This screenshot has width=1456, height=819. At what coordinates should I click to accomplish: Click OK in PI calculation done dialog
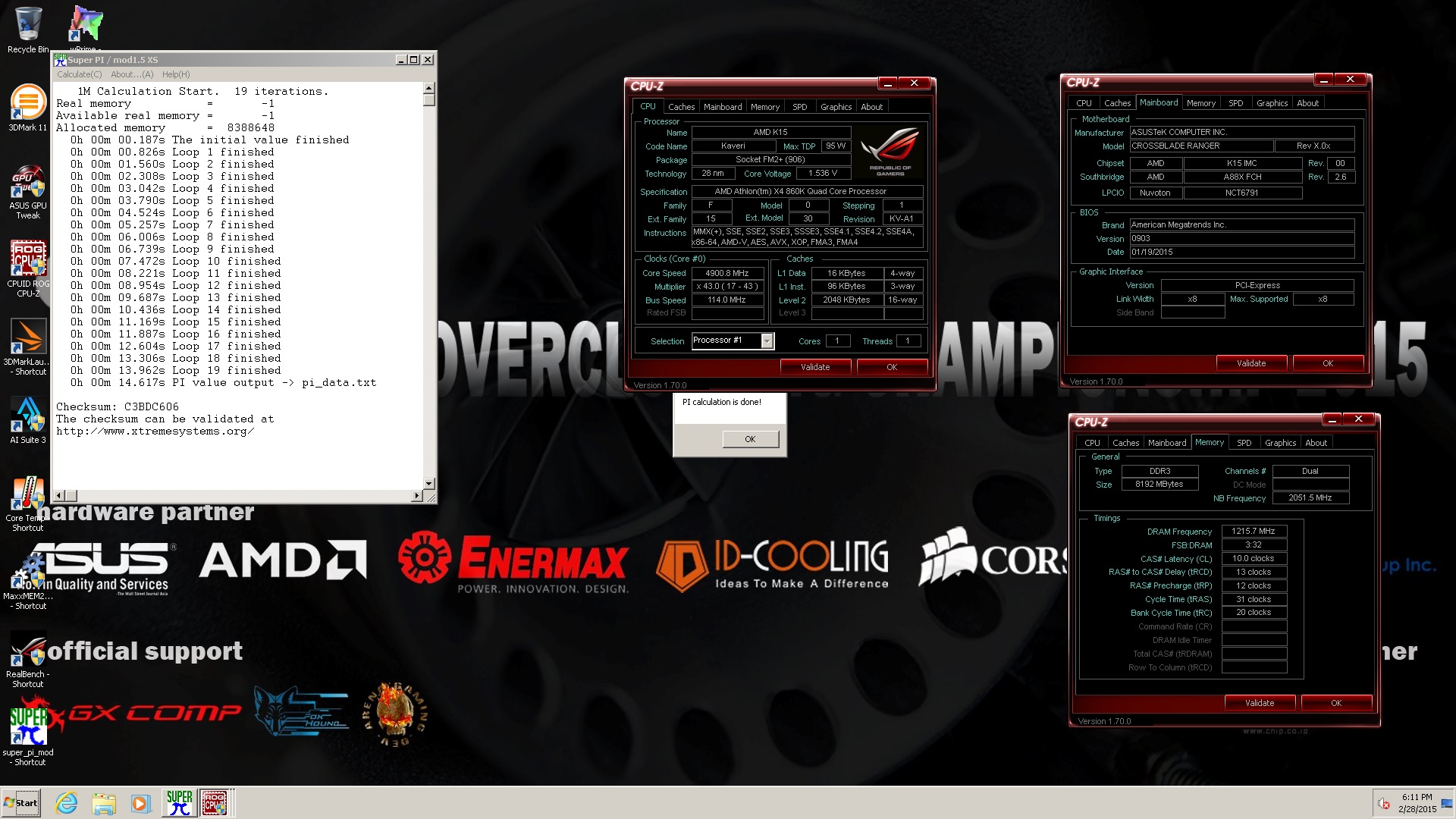tap(750, 439)
